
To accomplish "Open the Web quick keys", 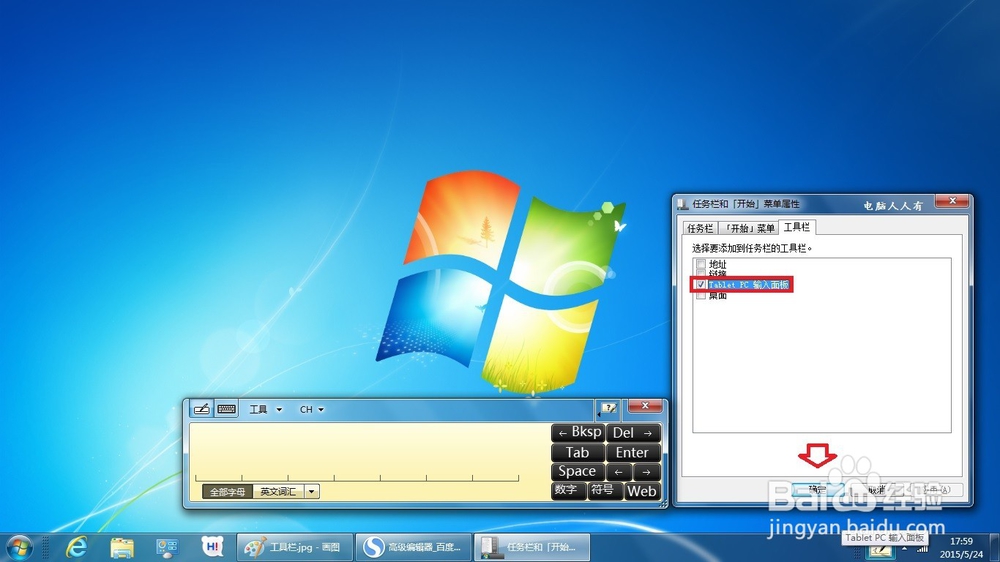I will pos(642,491).
